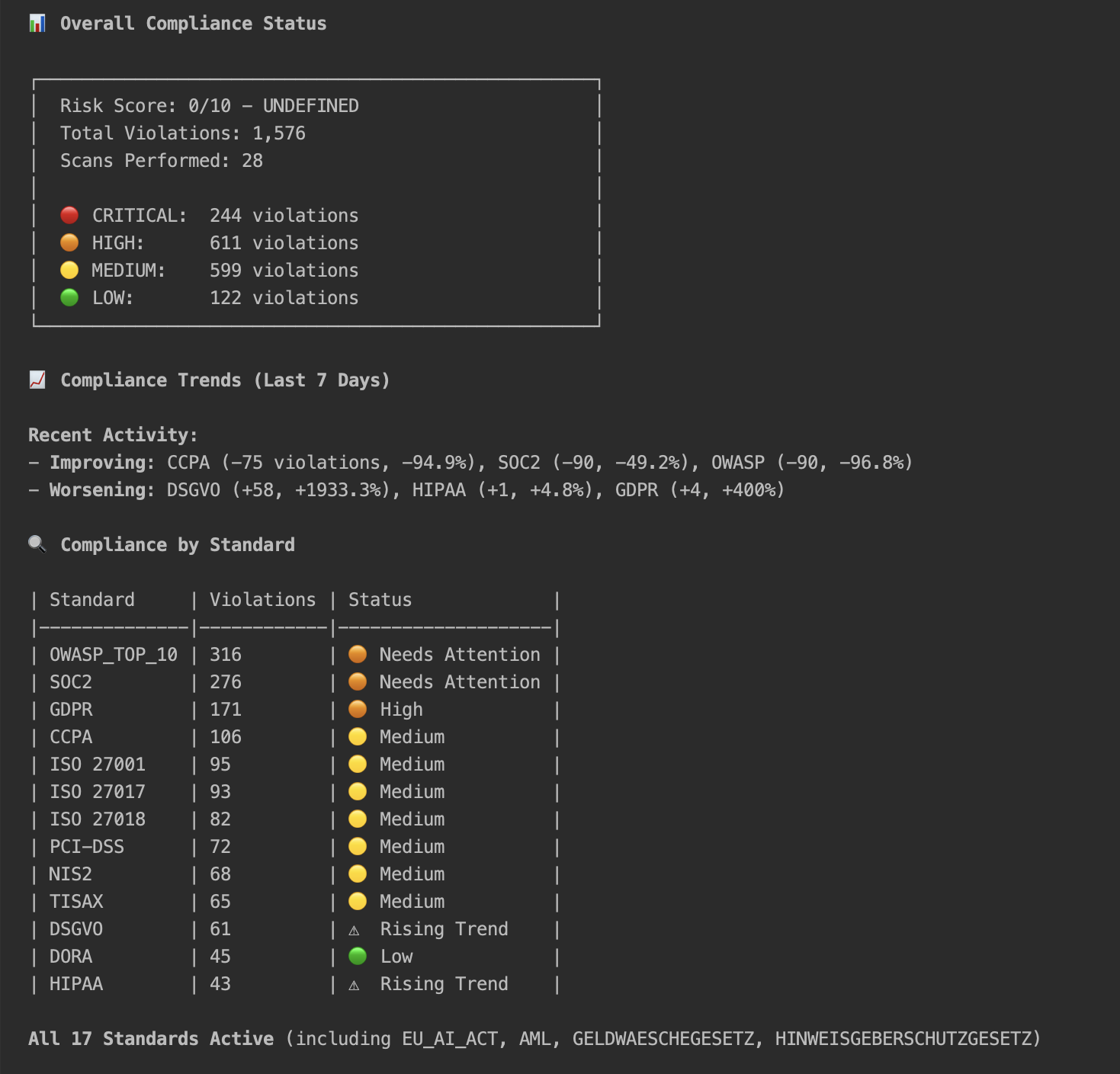Click 'Rising Trend' status in DSGVO row
1120x1074 pixels.
(444, 929)
